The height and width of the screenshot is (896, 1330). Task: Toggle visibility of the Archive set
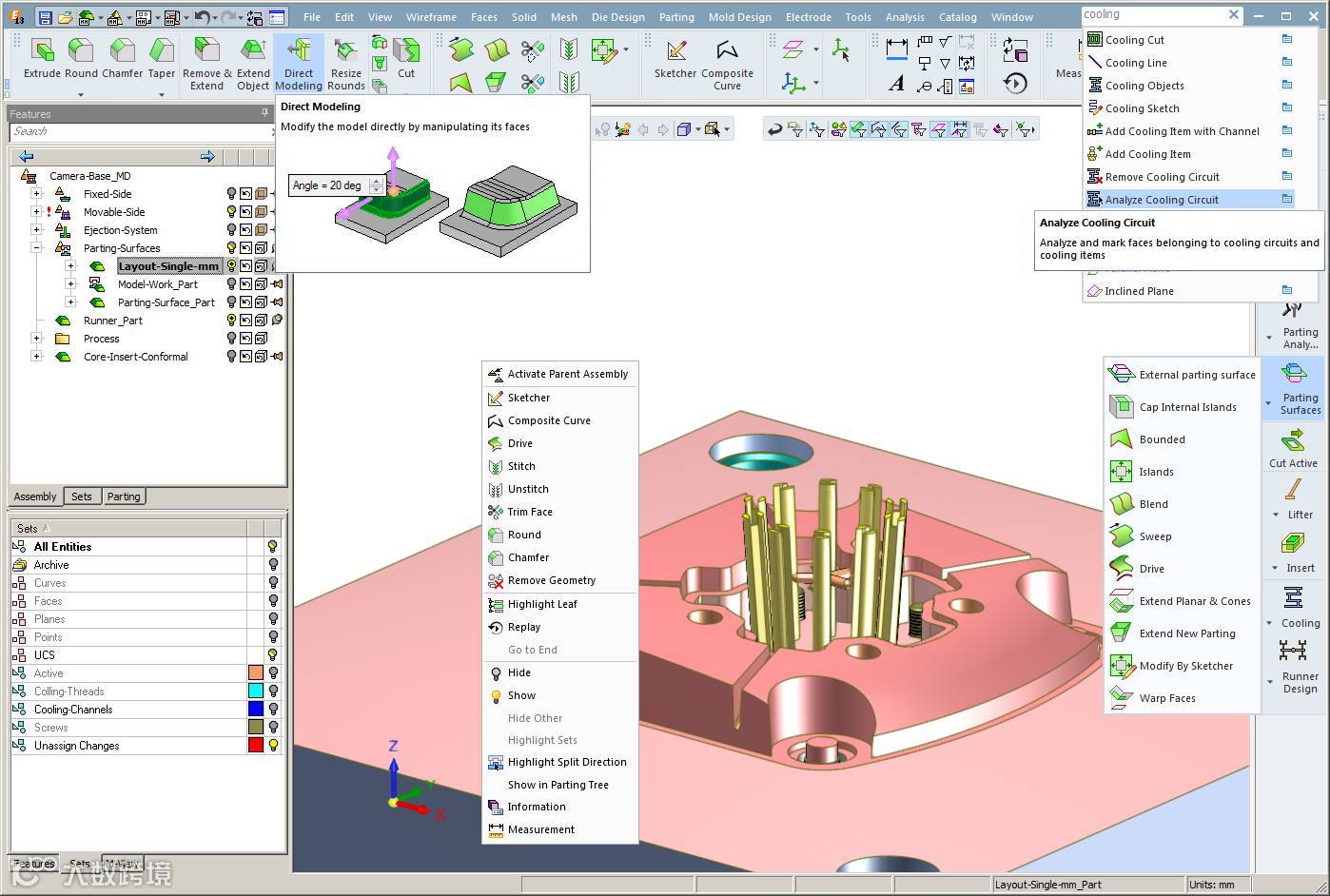click(273, 565)
